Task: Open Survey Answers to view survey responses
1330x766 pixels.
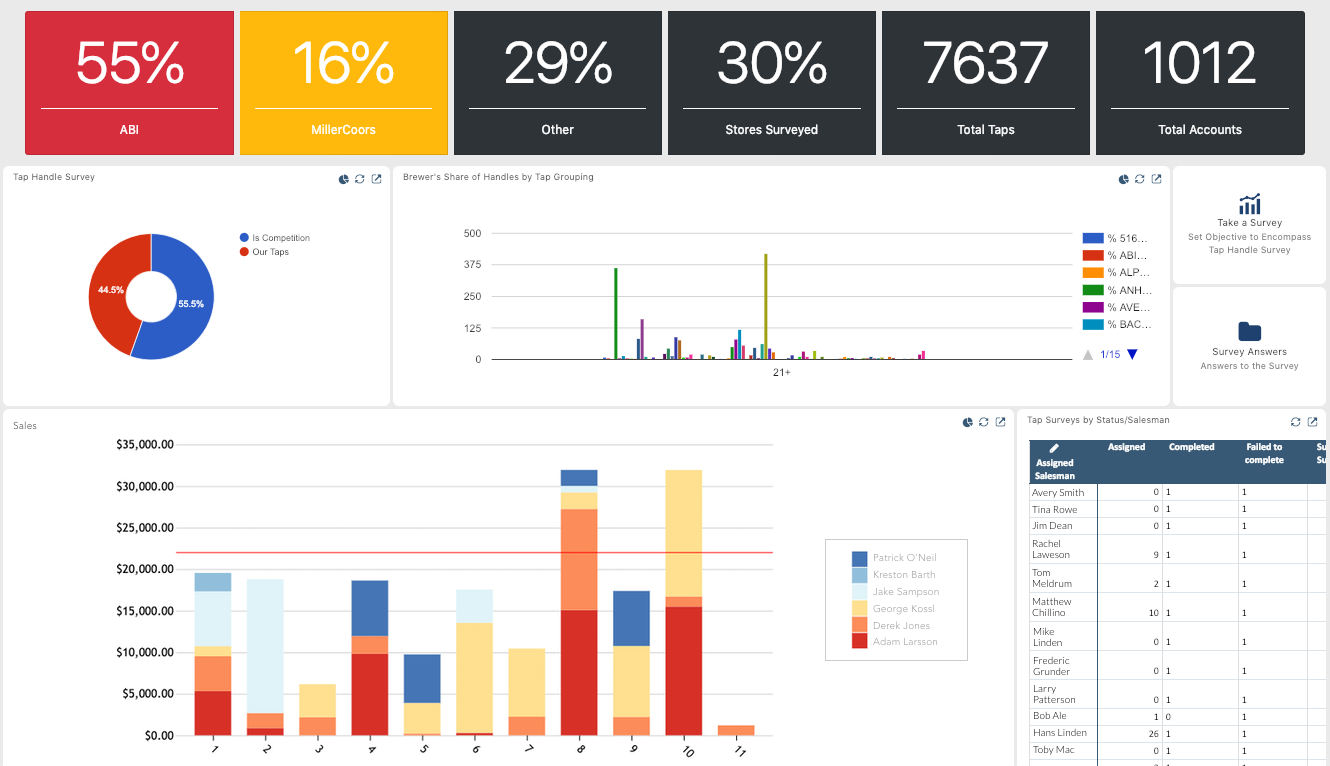Action: (x=1248, y=351)
